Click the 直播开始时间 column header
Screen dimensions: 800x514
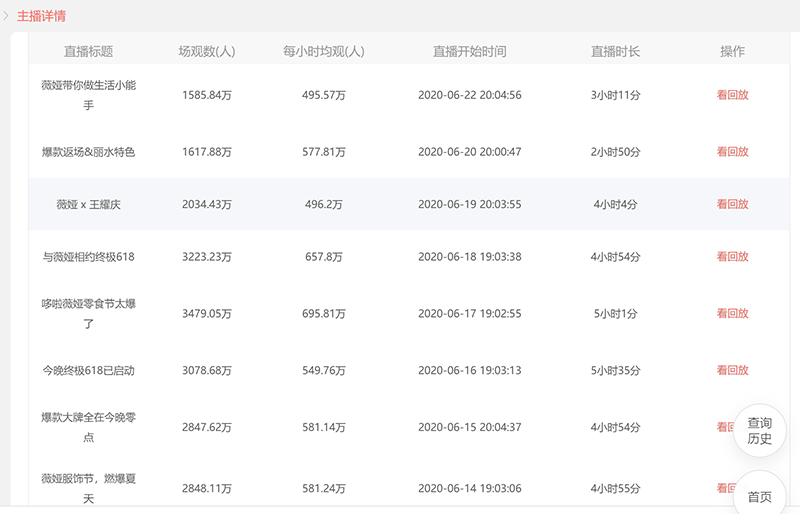click(469, 52)
